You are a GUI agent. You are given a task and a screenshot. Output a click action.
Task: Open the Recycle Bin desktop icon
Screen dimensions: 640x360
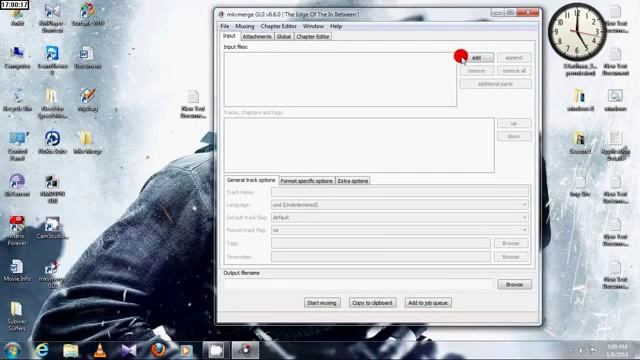point(17,100)
